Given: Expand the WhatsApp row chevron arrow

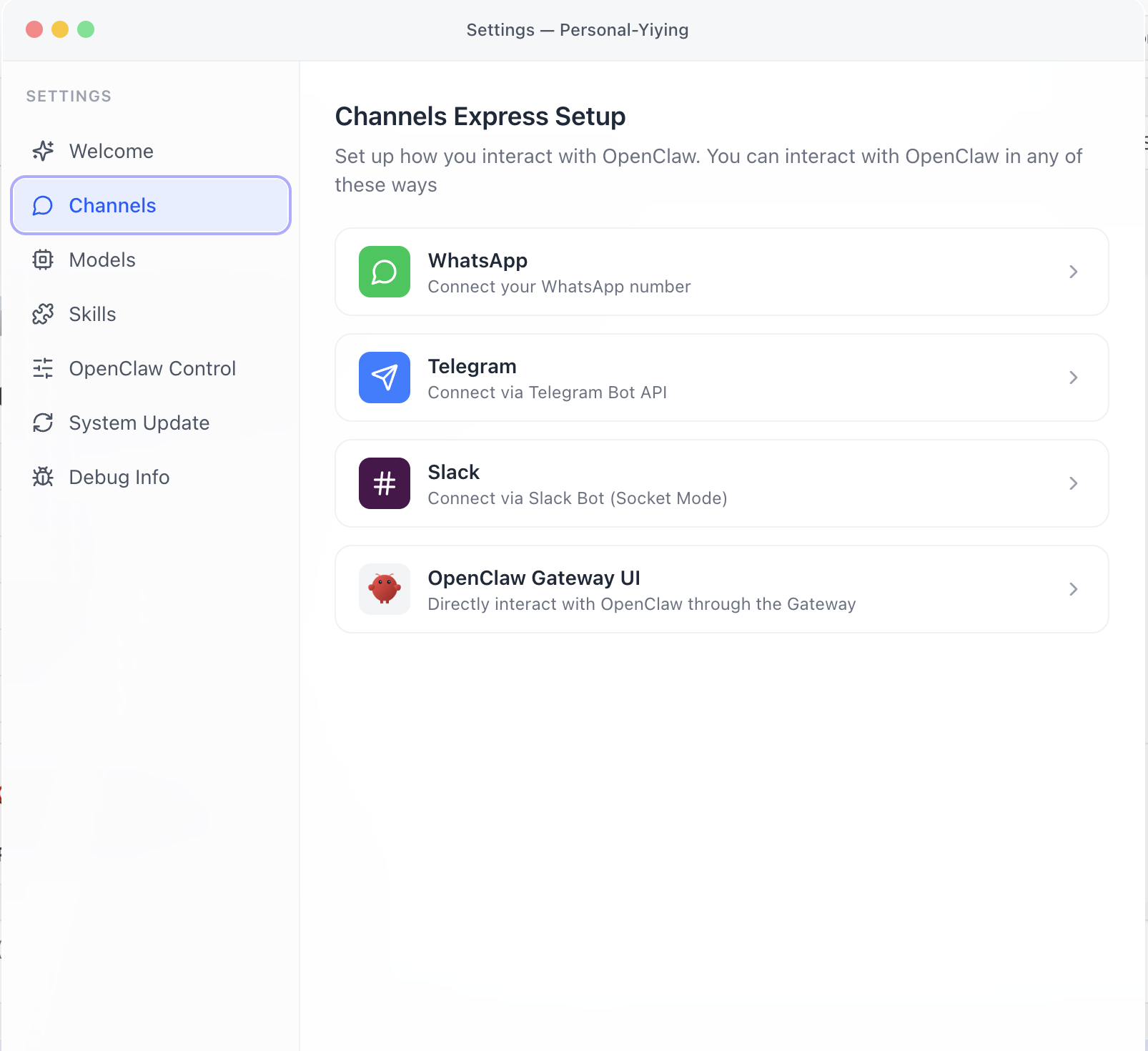Looking at the screenshot, I should (x=1073, y=272).
